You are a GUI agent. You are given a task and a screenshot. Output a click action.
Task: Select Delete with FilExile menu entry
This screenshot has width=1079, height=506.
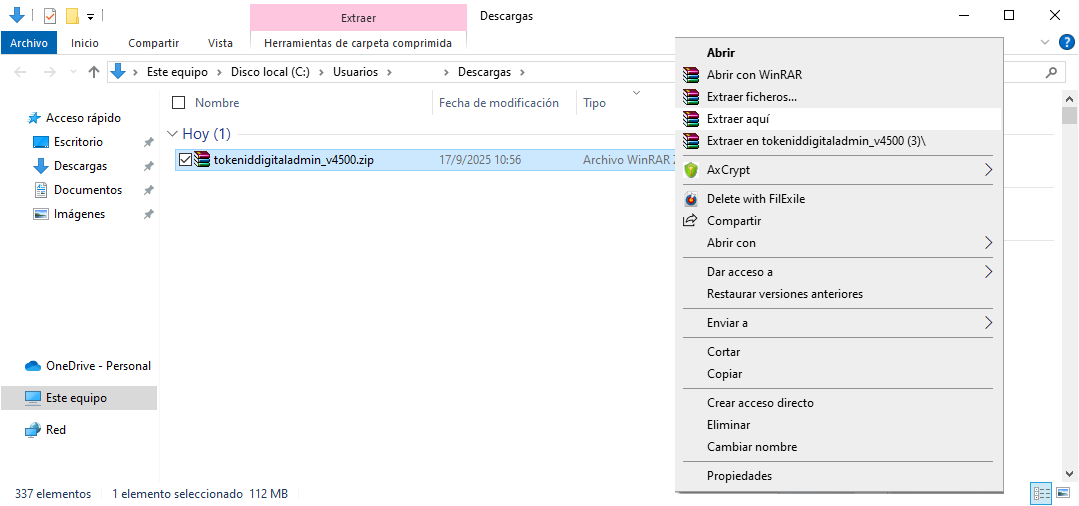pyautogui.click(x=755, y=199)
